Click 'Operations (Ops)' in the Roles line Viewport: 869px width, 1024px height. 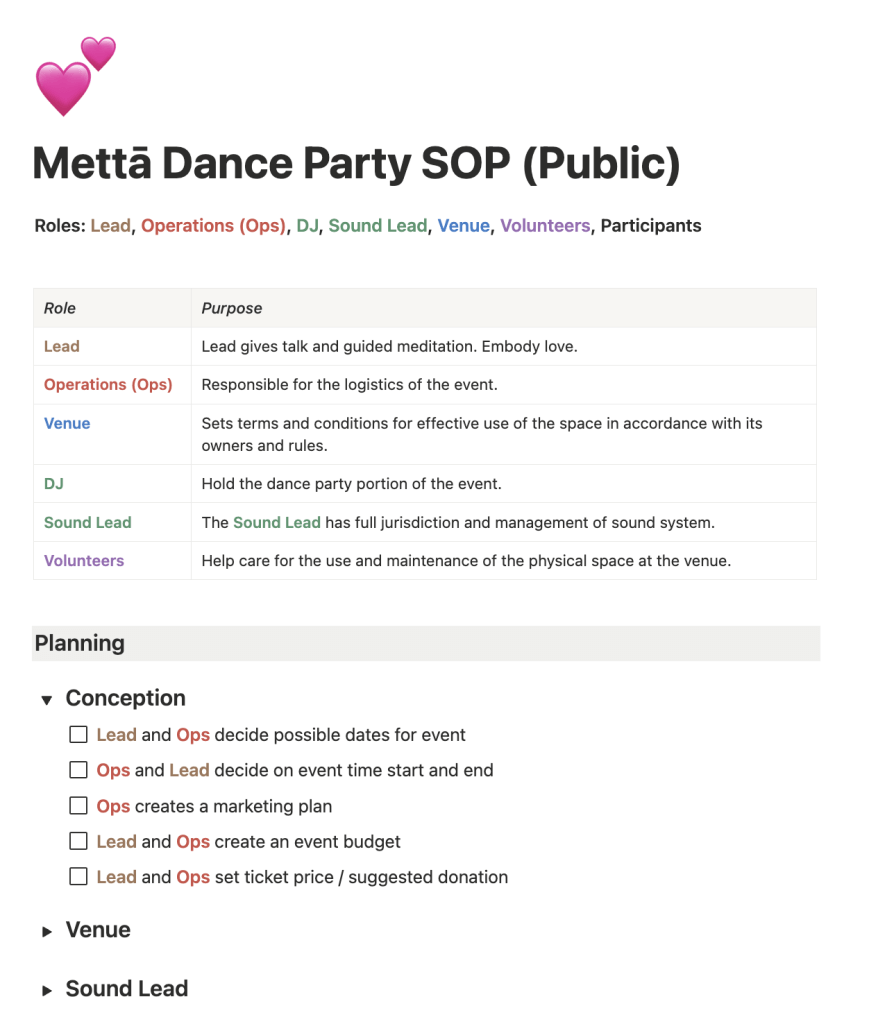(213, 226)
